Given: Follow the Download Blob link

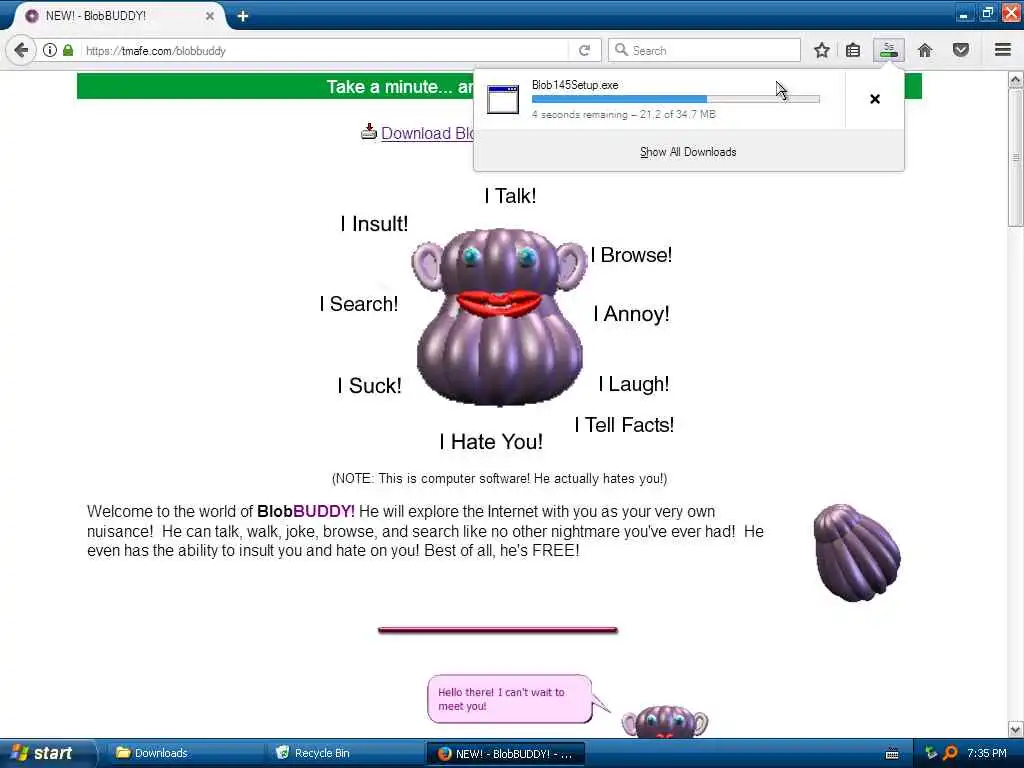Looking at the screenshot, I should 428,133.
